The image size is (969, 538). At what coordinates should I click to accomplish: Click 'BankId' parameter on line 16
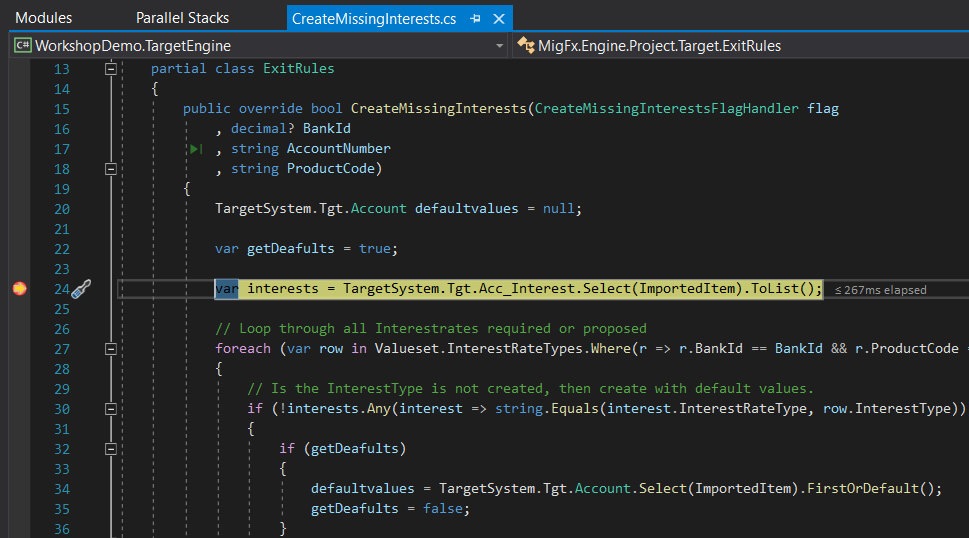326,128
